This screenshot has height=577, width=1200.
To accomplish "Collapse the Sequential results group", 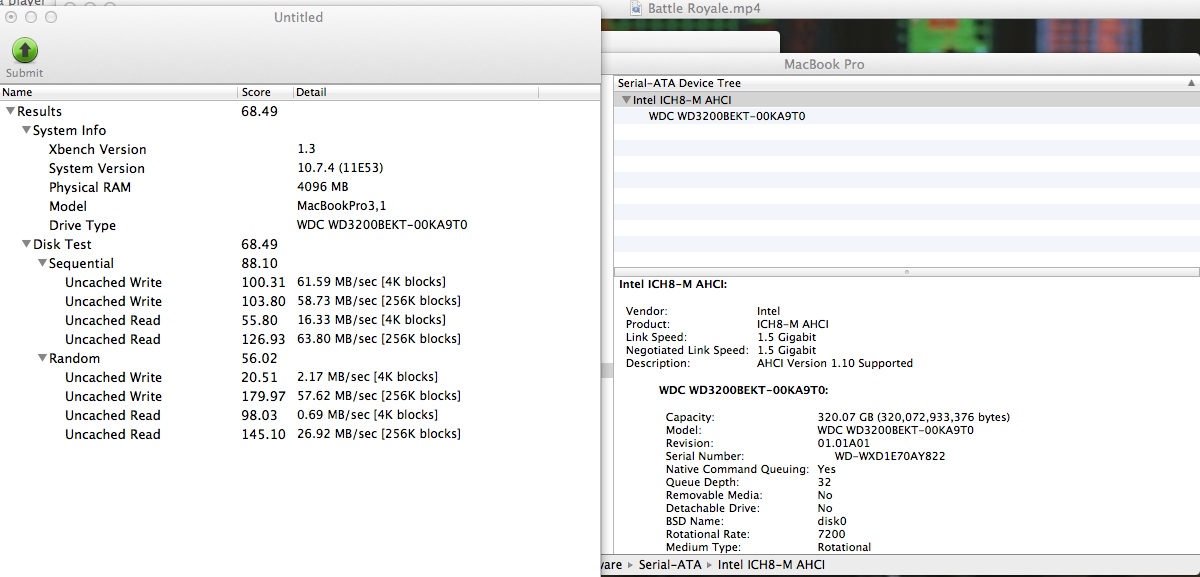I will 42,263.
